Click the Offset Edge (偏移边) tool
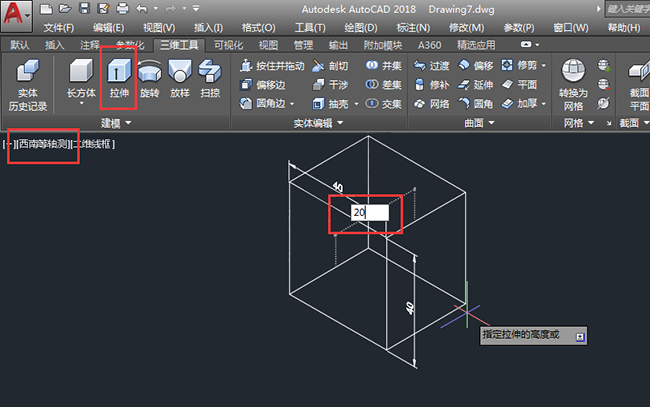Viewport: 650px width, 407px height. 262,85
